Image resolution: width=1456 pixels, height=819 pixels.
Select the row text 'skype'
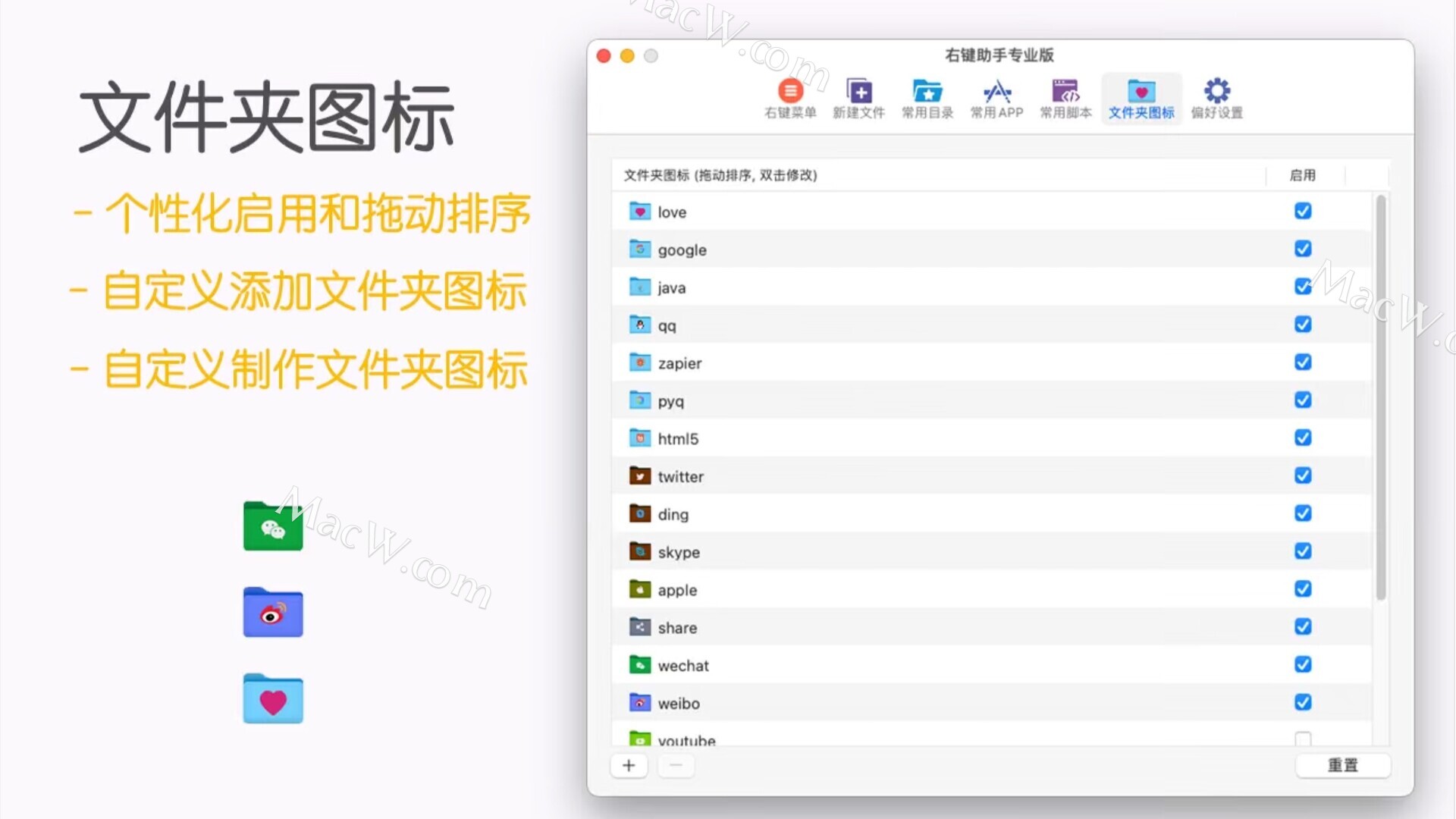click(x=679, y=553)
